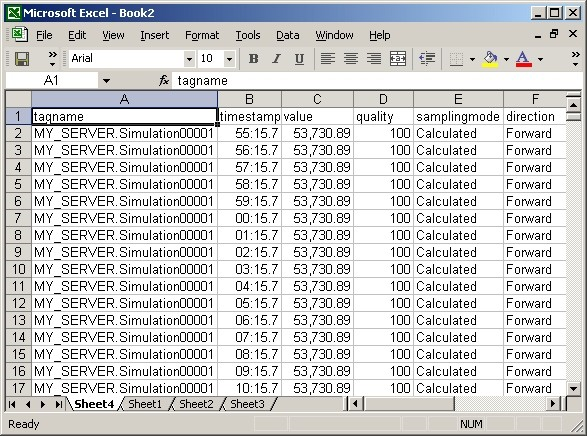Apply the red font color
Viewport: 587px width, 436px height.
(523, 59)
